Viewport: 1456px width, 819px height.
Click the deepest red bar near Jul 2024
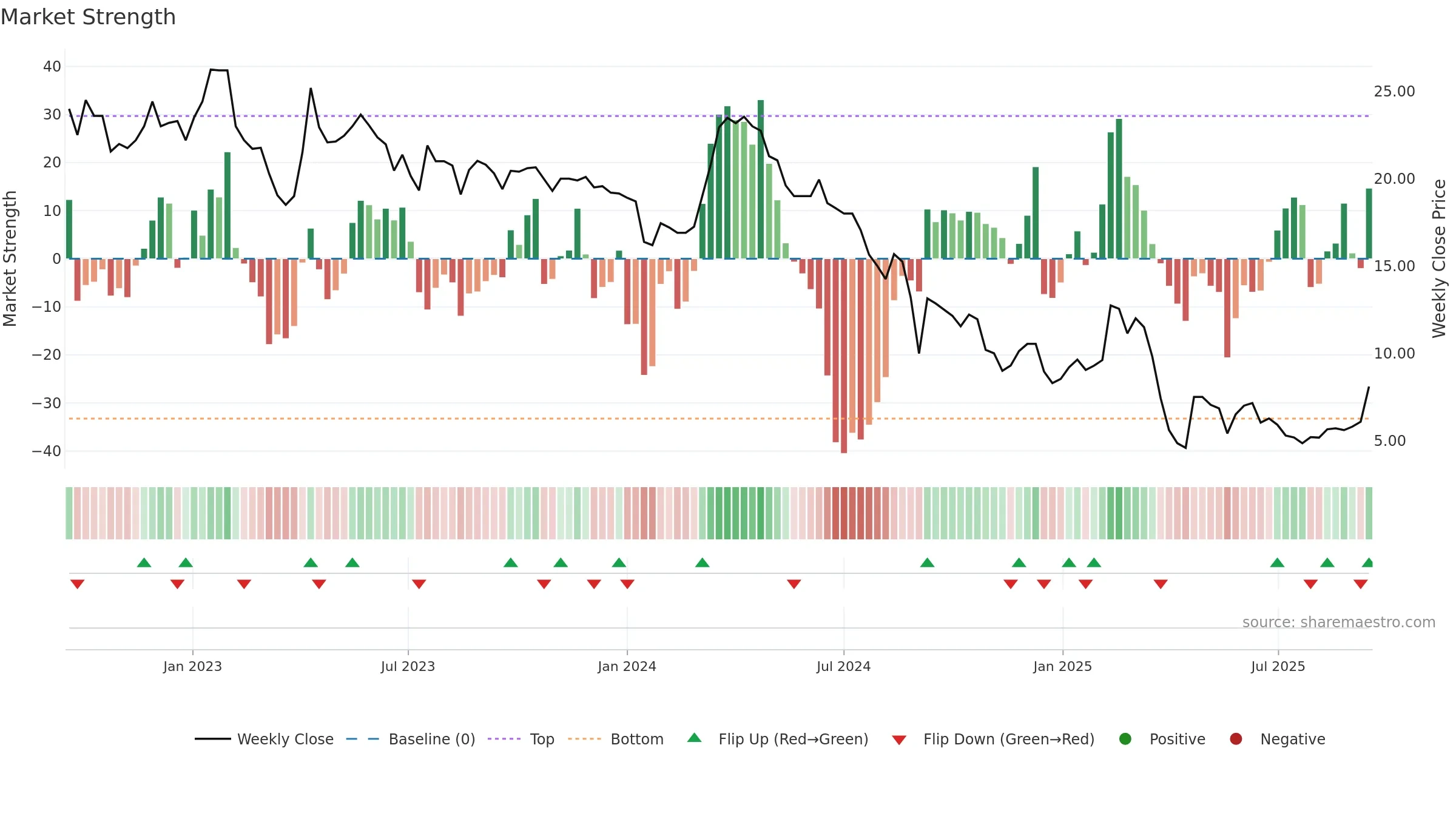[x=844, y=356]
